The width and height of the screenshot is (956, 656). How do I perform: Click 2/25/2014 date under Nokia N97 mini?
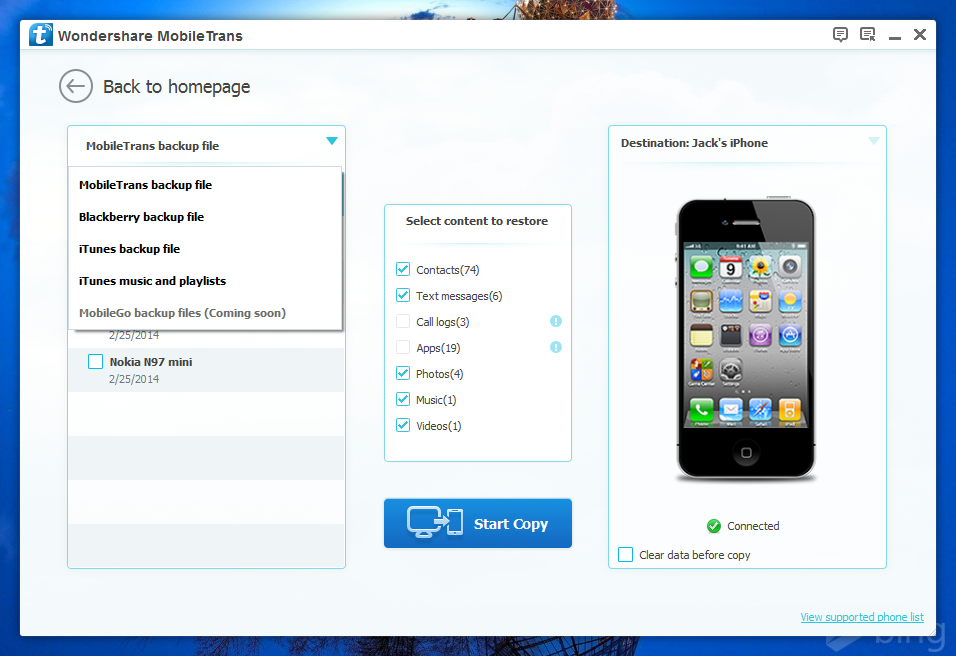pyautogui.click(x=134, y=379)
